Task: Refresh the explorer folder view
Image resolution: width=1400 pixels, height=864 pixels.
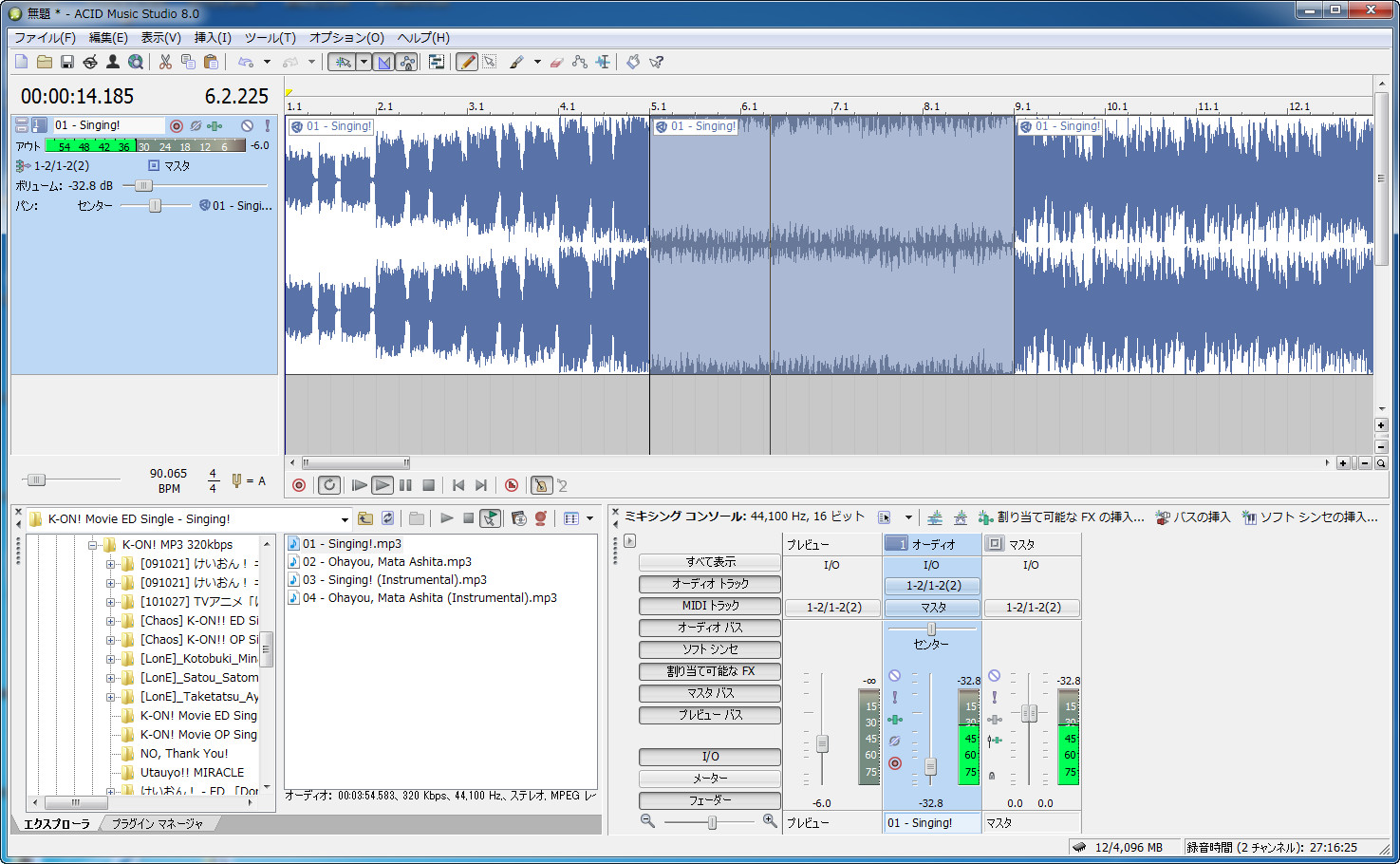Action: click(x=387, y=518)
